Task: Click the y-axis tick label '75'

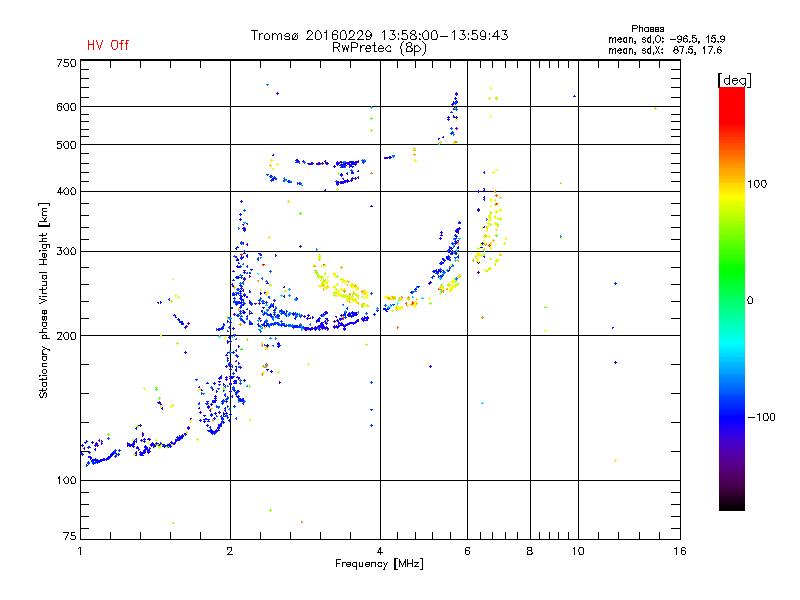Action: click(x=70, y=536)
